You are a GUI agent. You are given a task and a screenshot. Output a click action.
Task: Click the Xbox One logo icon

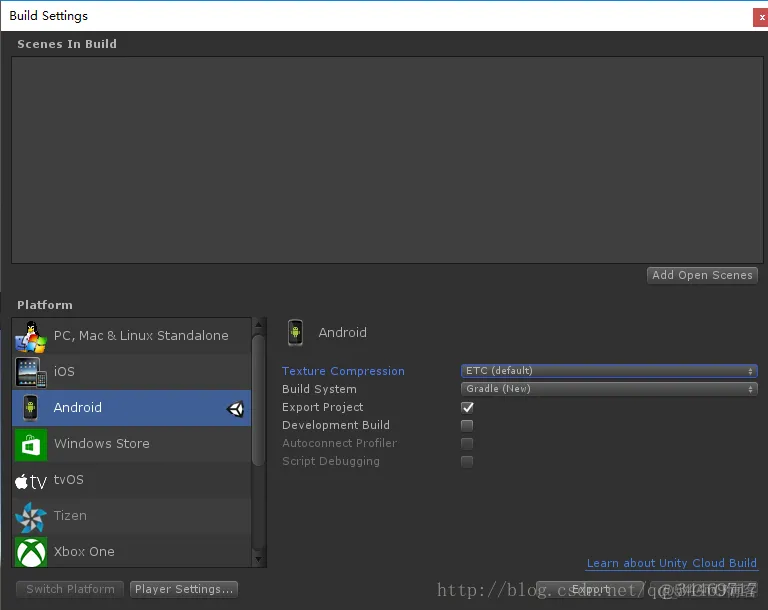pyautogui.click(x=31, y=553)
